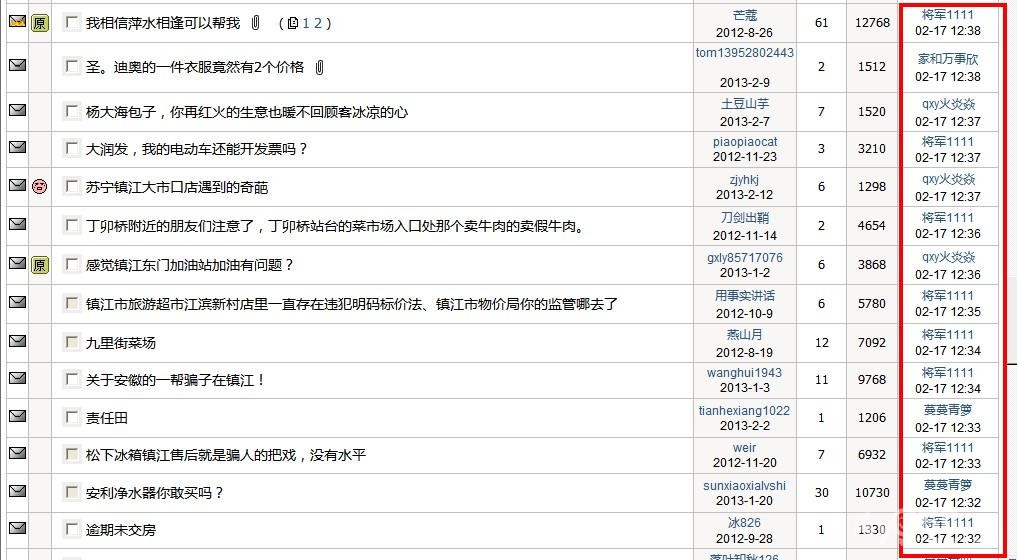The image size is (1017, 560).
Task: Click paperclip icon on 迪奥的一件衣服 thread
Action: coord(319,67)
